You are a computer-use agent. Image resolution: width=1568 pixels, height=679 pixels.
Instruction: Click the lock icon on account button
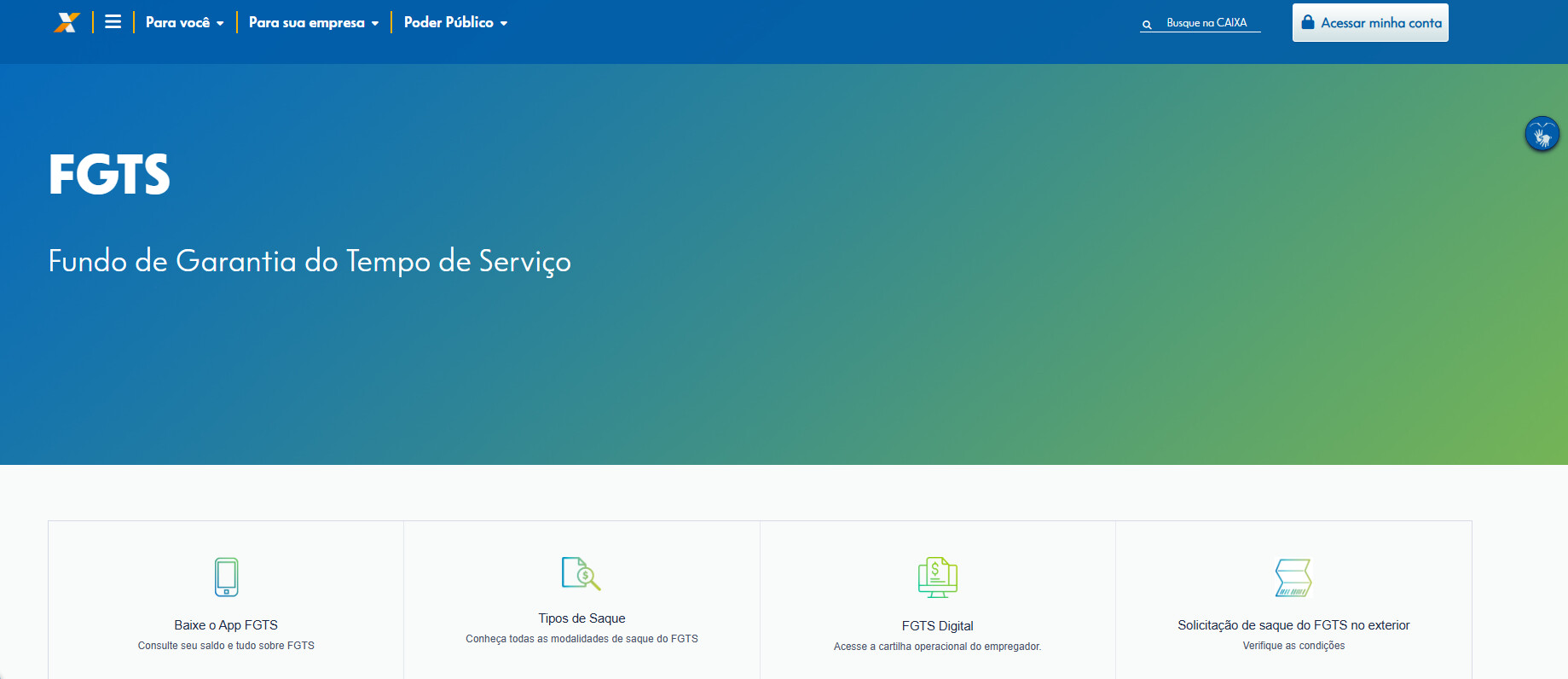coord(1307,22)
